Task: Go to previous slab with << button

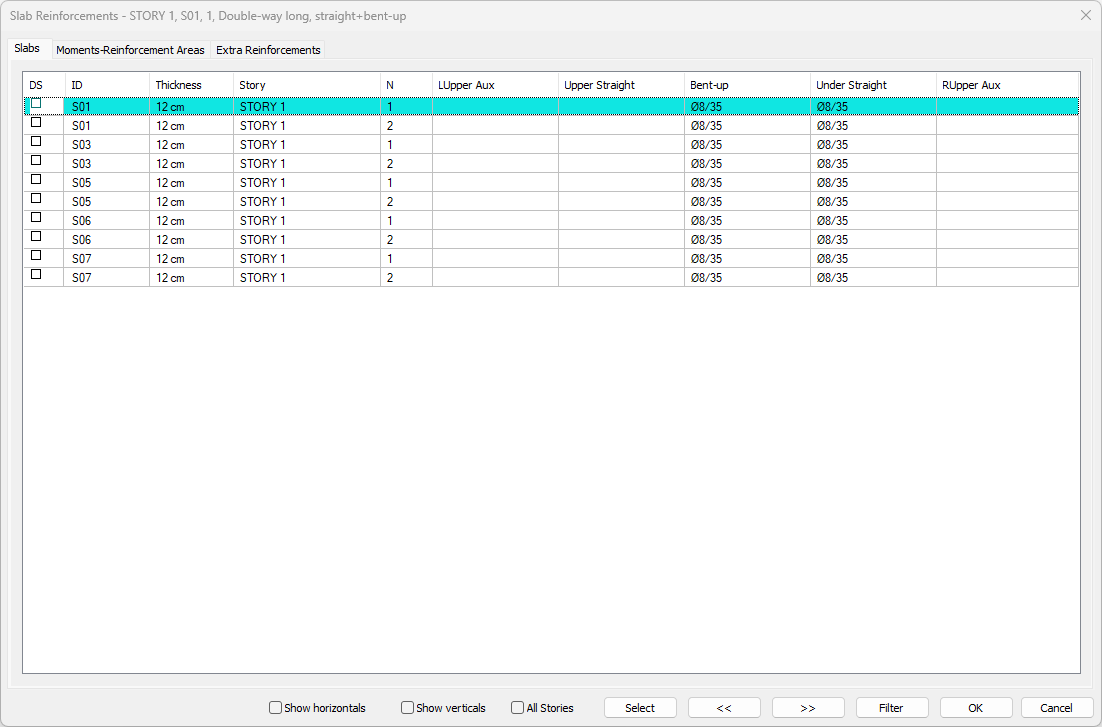Action: tap(724, 708)
